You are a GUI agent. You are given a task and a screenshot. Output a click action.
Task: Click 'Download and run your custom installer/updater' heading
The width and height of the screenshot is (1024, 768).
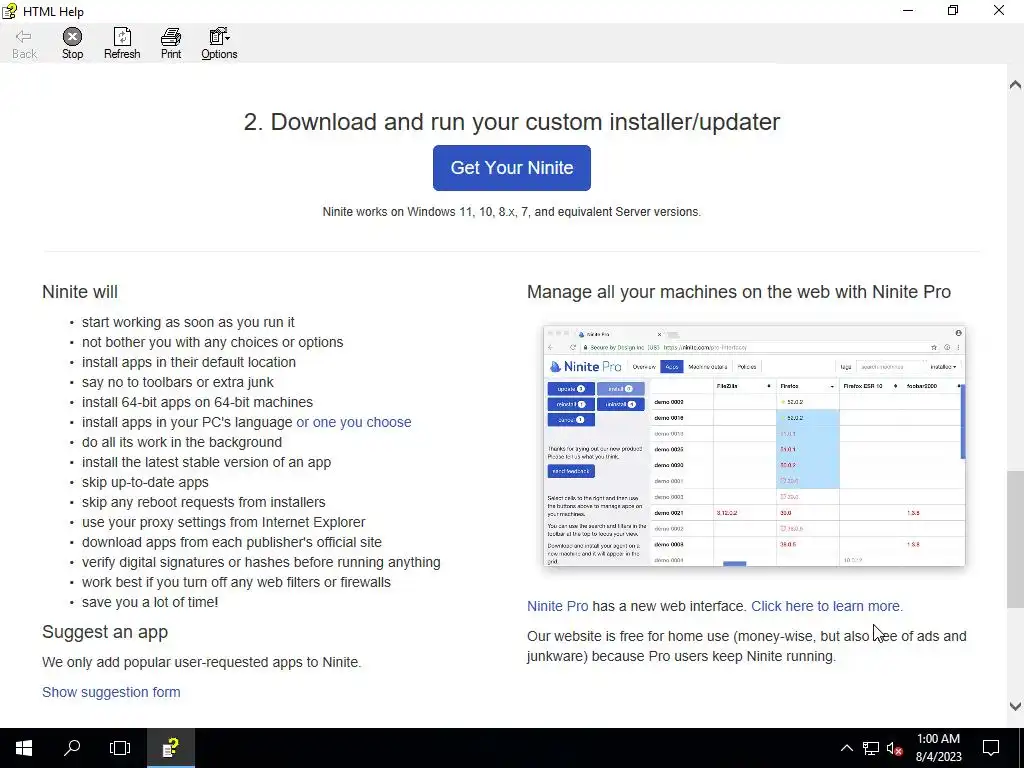511,122
